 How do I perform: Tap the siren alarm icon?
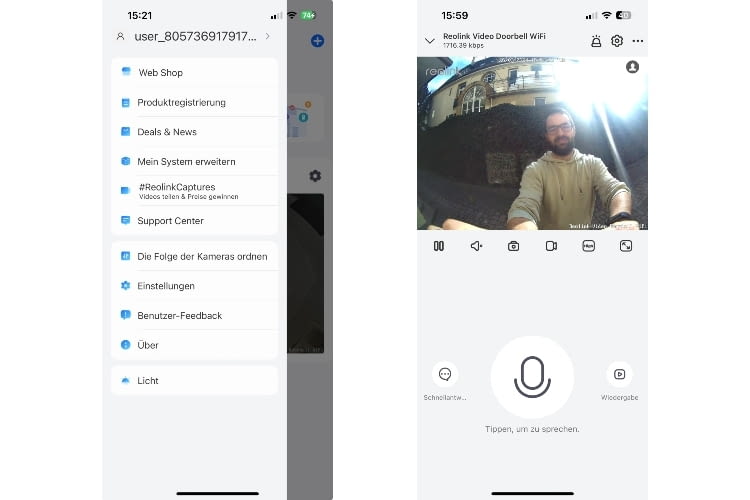pos(596,41)
